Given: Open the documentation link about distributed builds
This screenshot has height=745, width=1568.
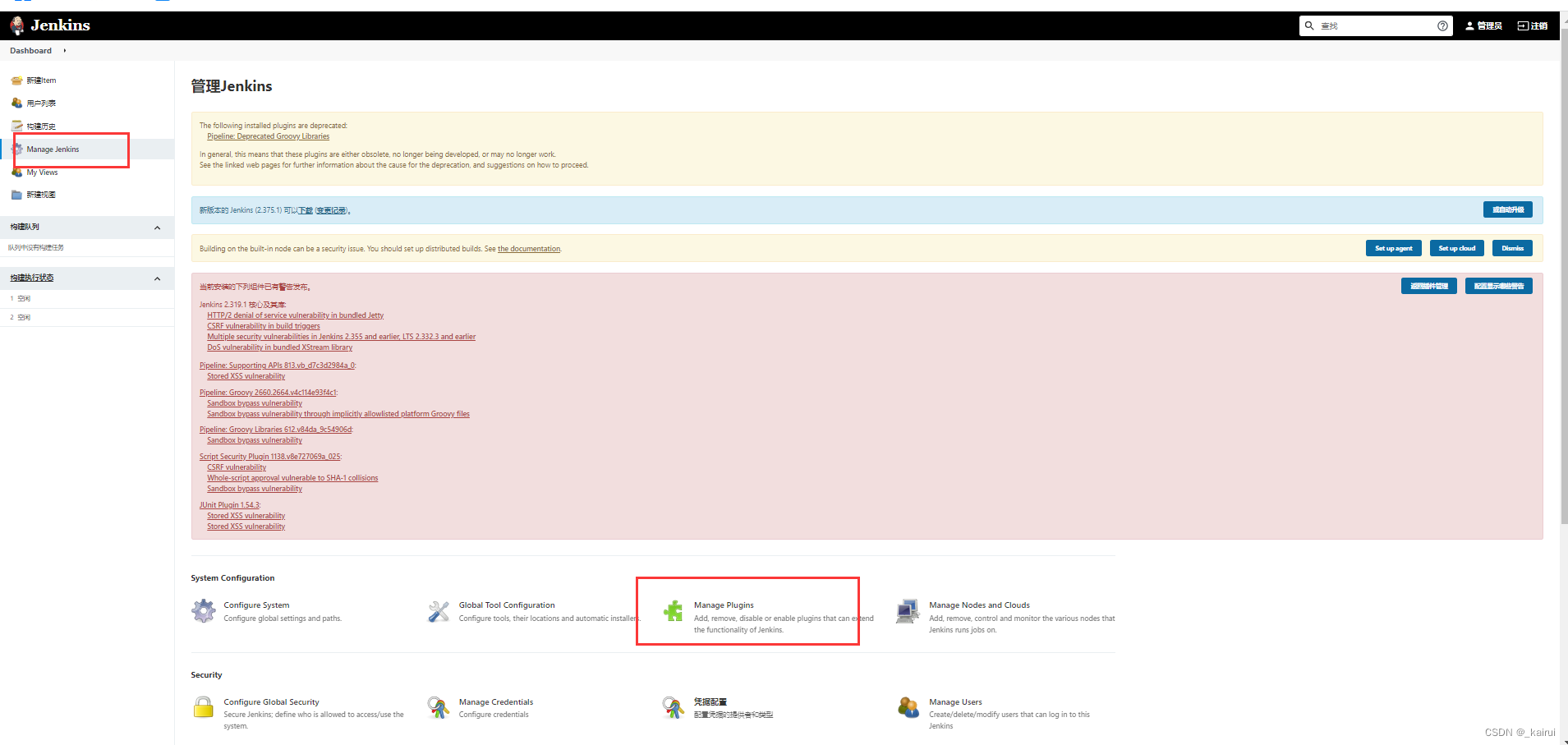Looking at the screenshot, I should pos(529,249).
